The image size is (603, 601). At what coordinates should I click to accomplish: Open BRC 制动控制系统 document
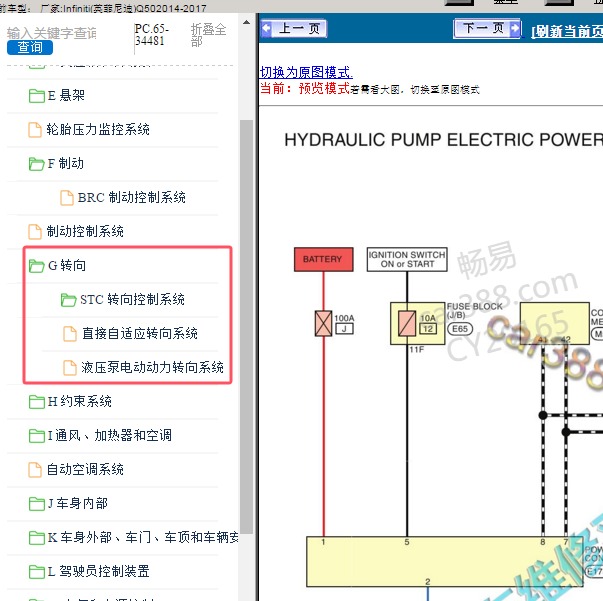point(131,198)
